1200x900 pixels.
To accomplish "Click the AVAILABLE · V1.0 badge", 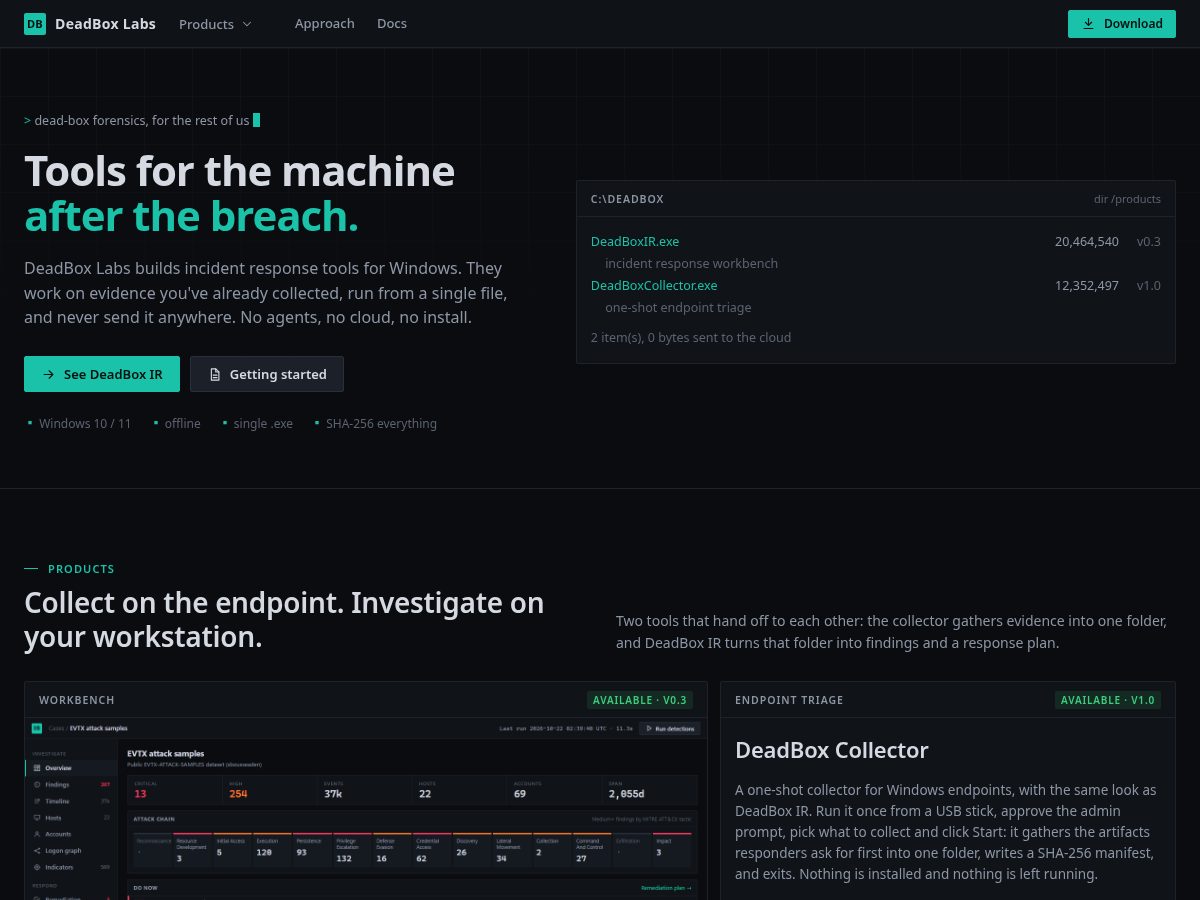I will [1108, 700].
